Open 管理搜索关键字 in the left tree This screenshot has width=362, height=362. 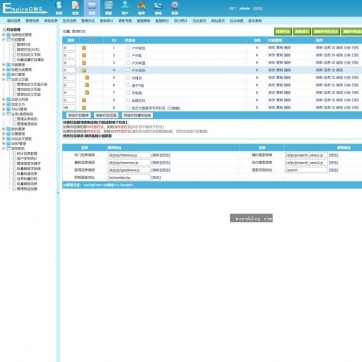pyautogui.click(x=29, y=163)
